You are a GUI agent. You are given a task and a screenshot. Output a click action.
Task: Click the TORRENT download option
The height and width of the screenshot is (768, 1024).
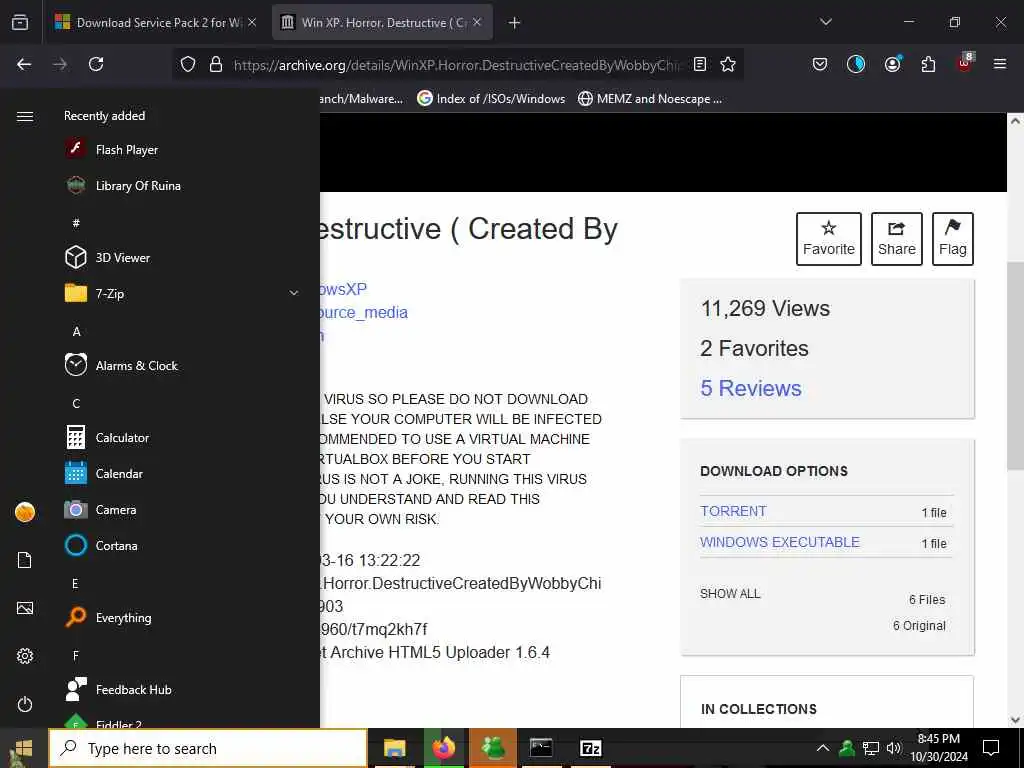(733, 511)
